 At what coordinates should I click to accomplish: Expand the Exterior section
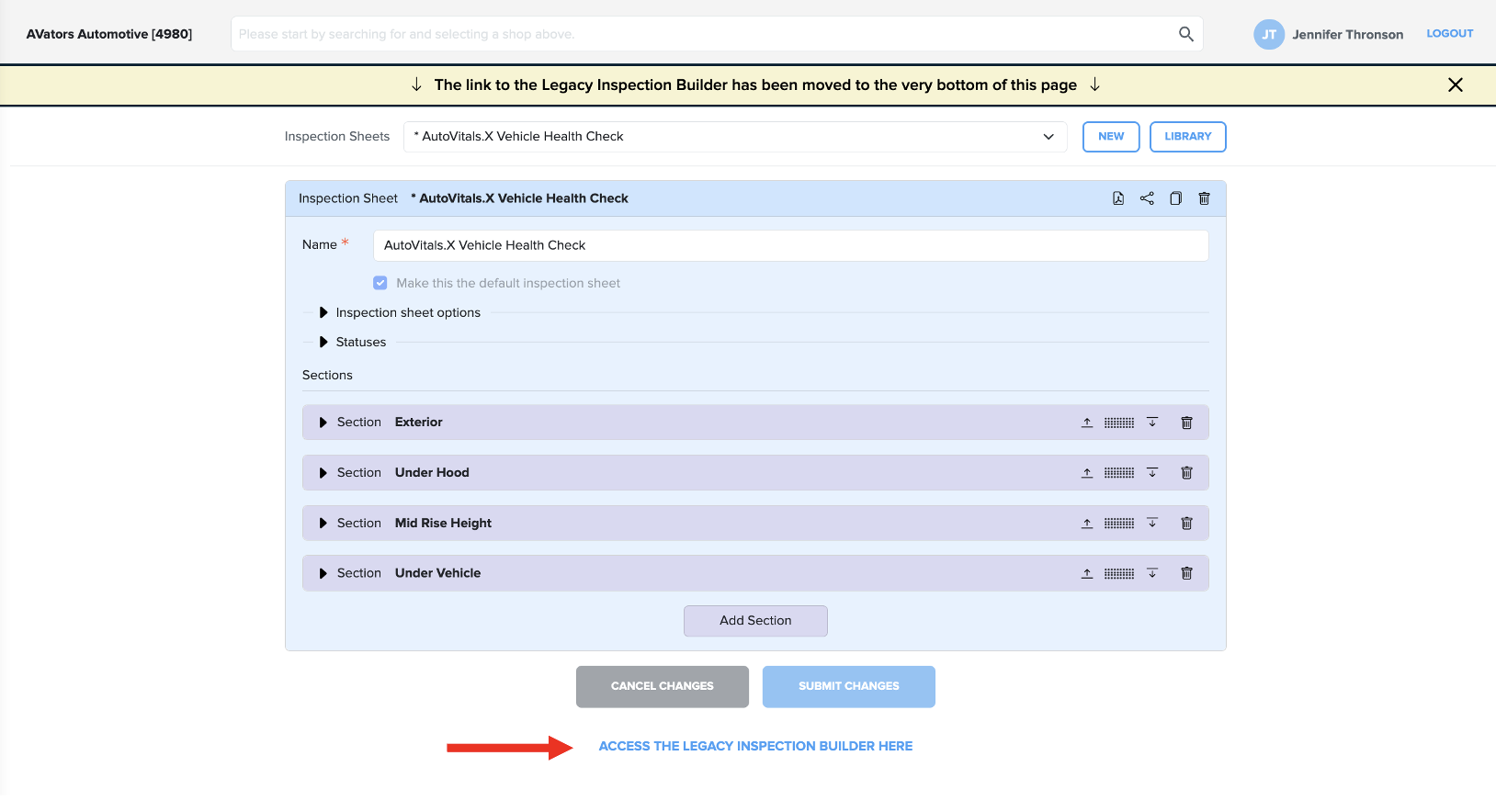(x=323, y=423)
